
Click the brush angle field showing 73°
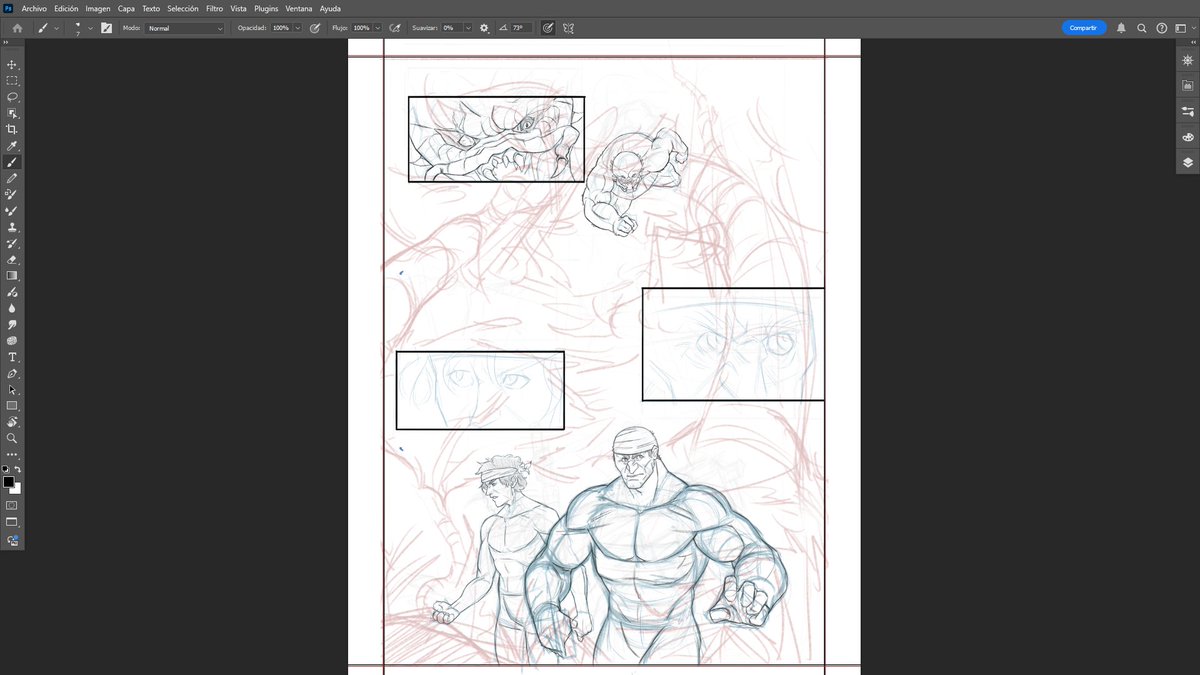click(521, 28)
